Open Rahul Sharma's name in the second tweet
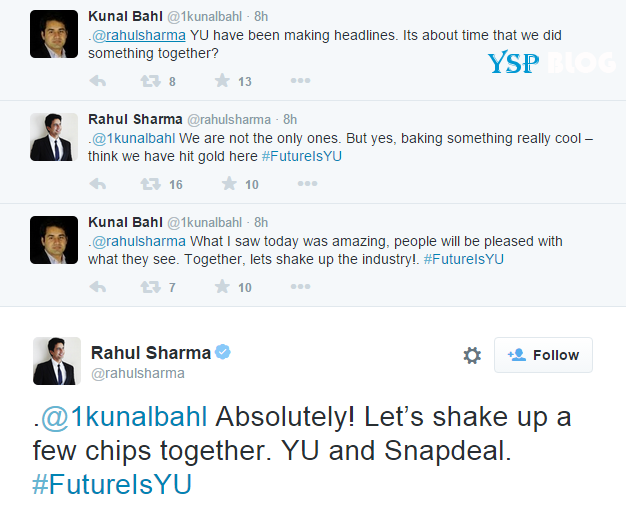 133,119
